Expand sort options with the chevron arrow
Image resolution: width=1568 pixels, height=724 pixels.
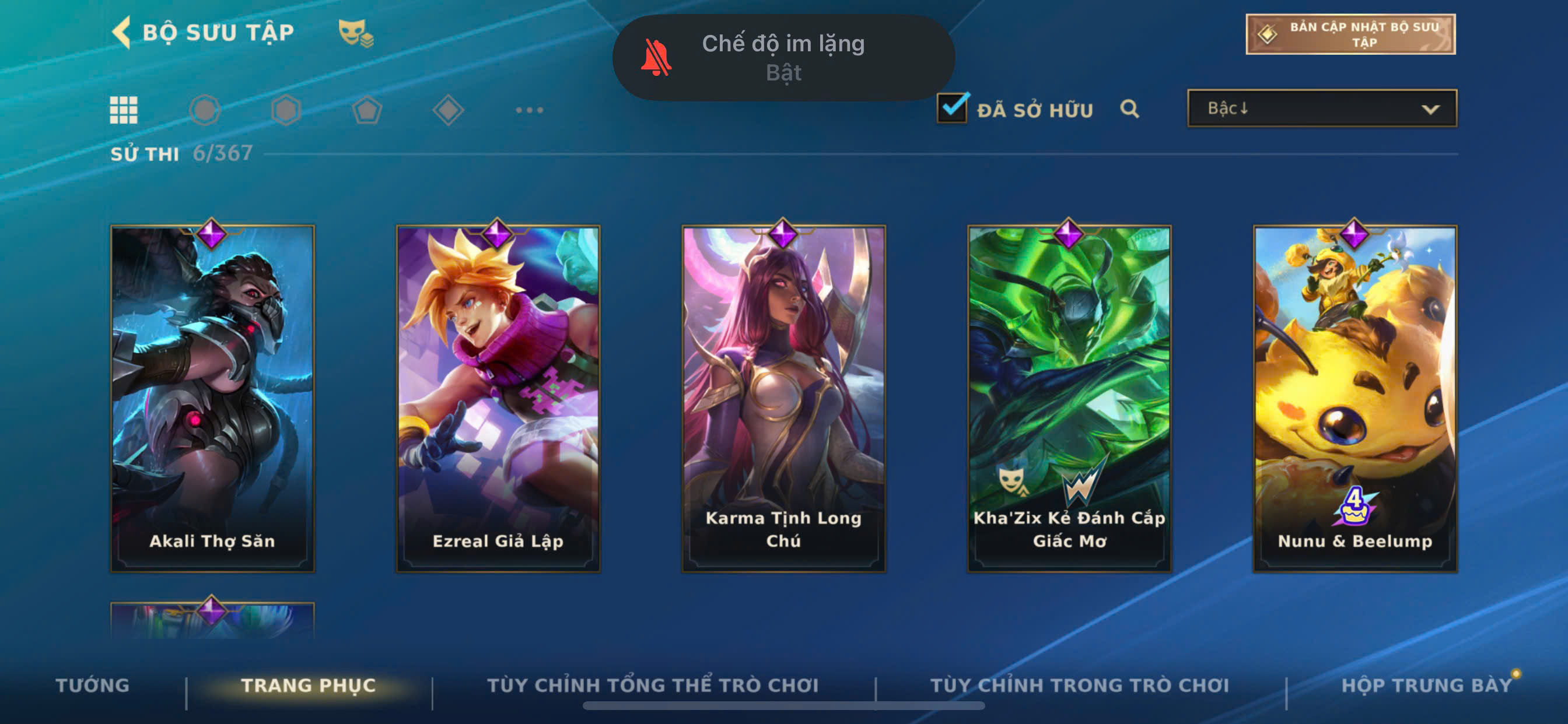click(1430, 110)
